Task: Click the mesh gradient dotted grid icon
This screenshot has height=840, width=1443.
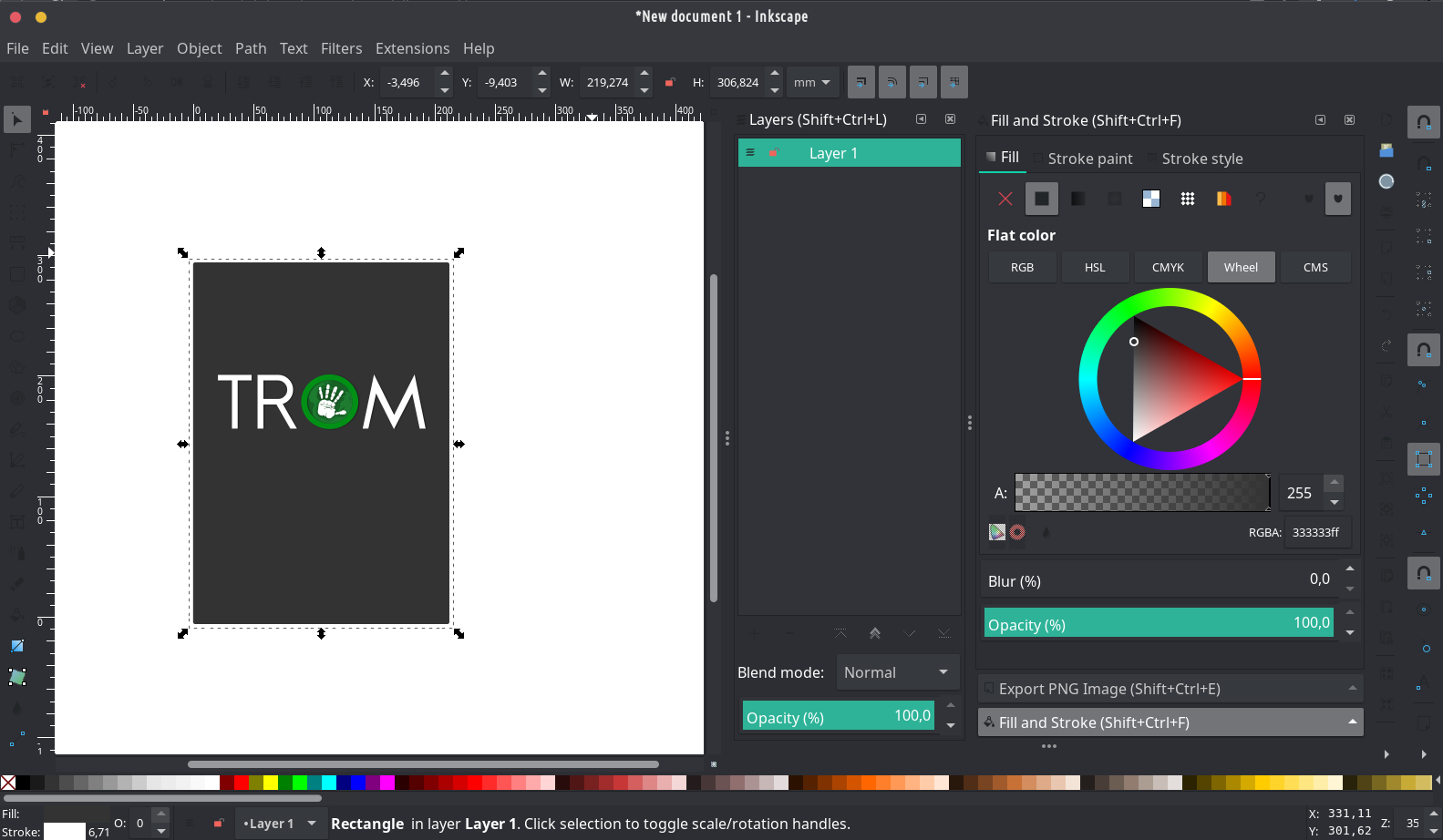Action: 1187,199
